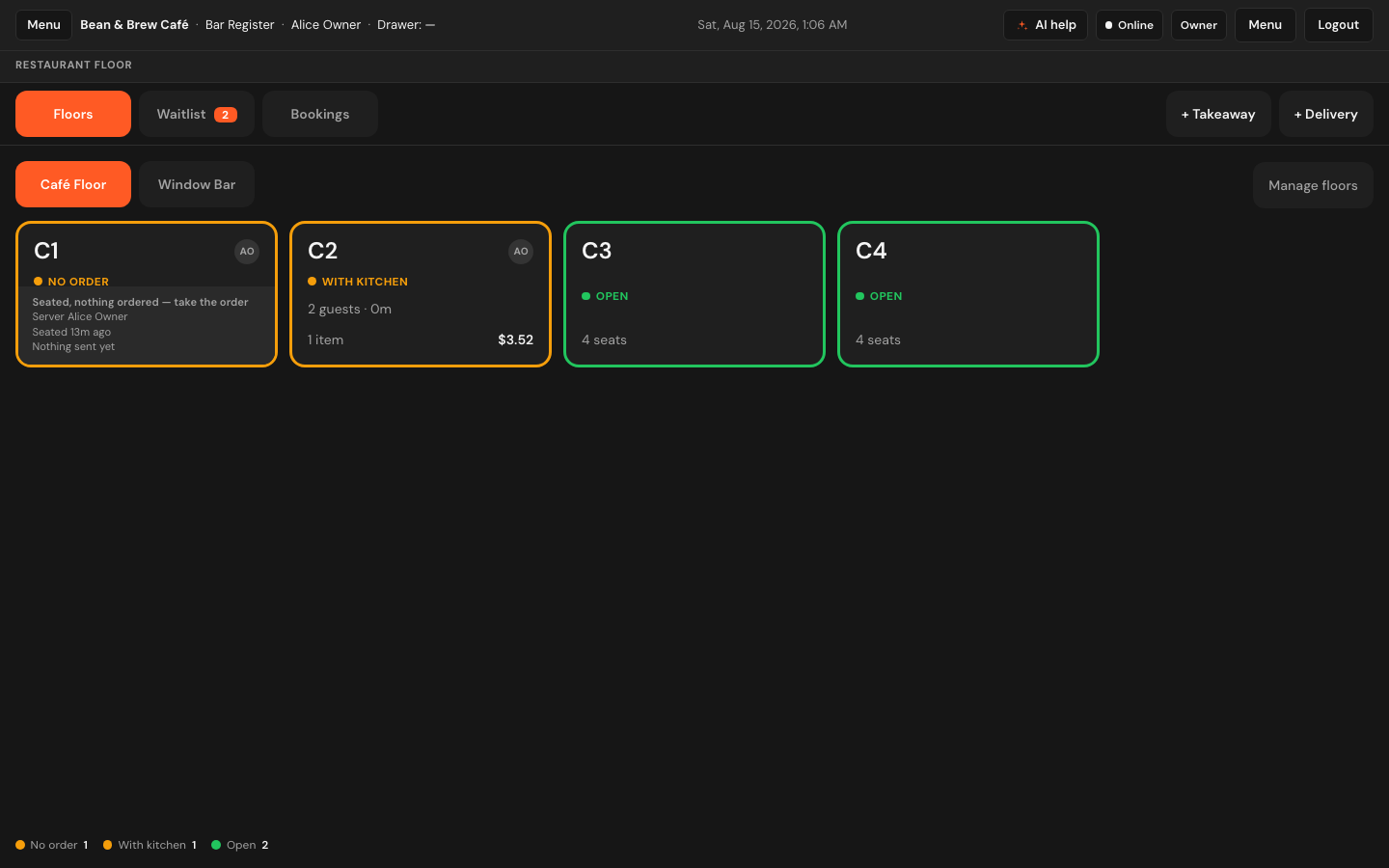
Task: Log out using the Logout button
Action: (x=1339, y=25)
